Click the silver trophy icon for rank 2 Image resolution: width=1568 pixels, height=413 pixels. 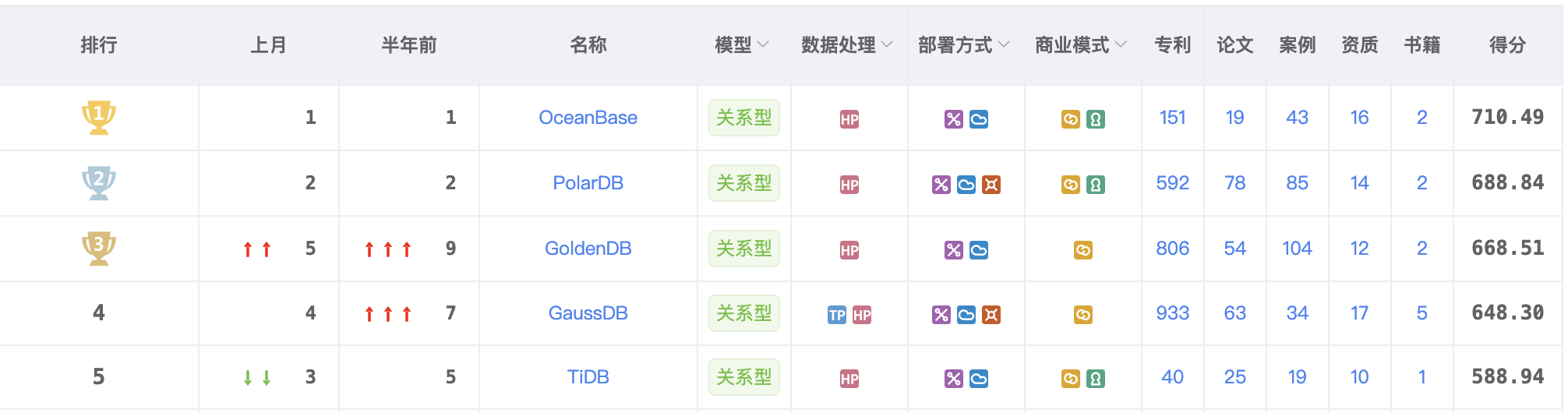(99, 182)
